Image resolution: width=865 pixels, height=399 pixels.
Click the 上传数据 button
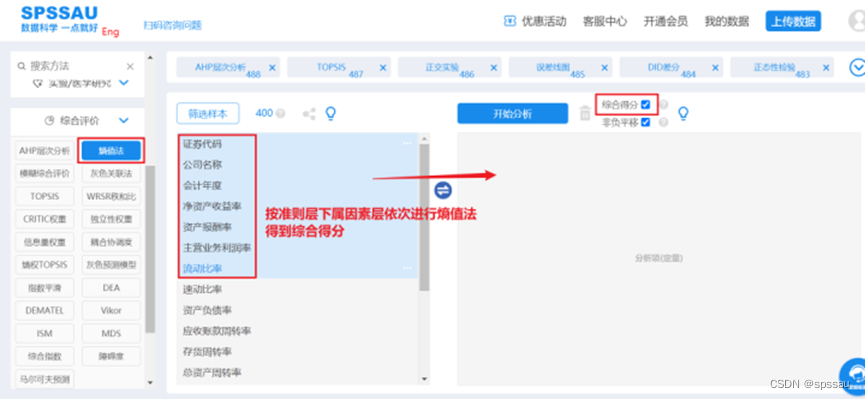793,22
